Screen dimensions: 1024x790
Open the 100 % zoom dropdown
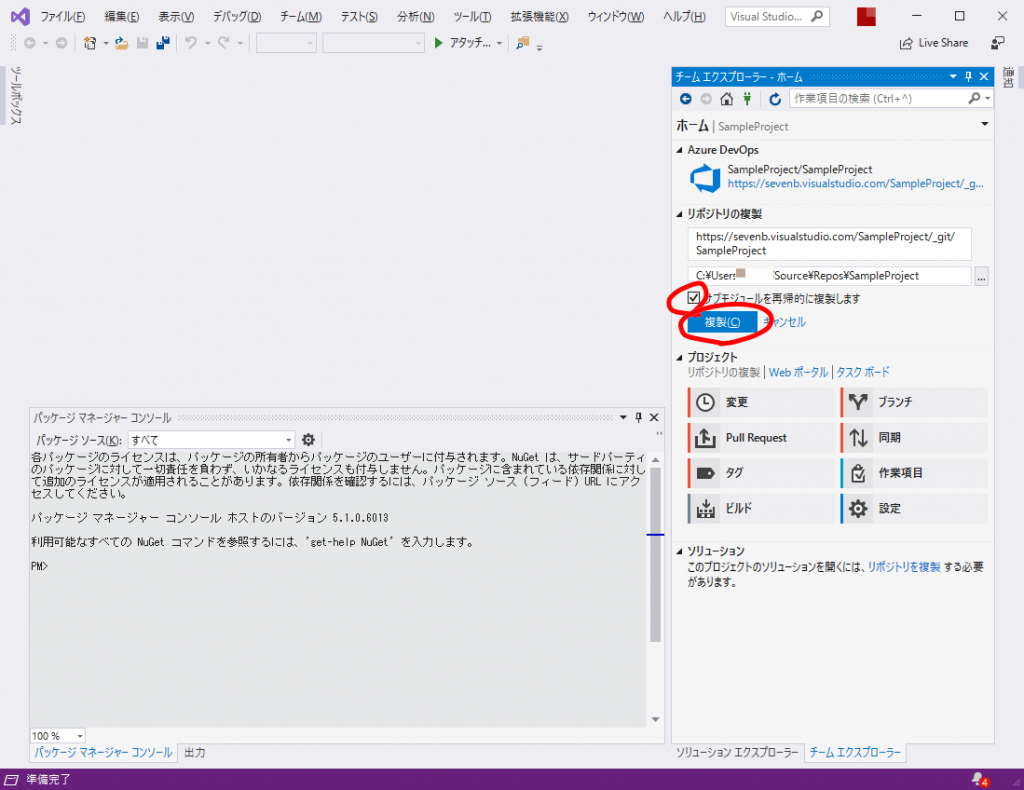point(57,736)
